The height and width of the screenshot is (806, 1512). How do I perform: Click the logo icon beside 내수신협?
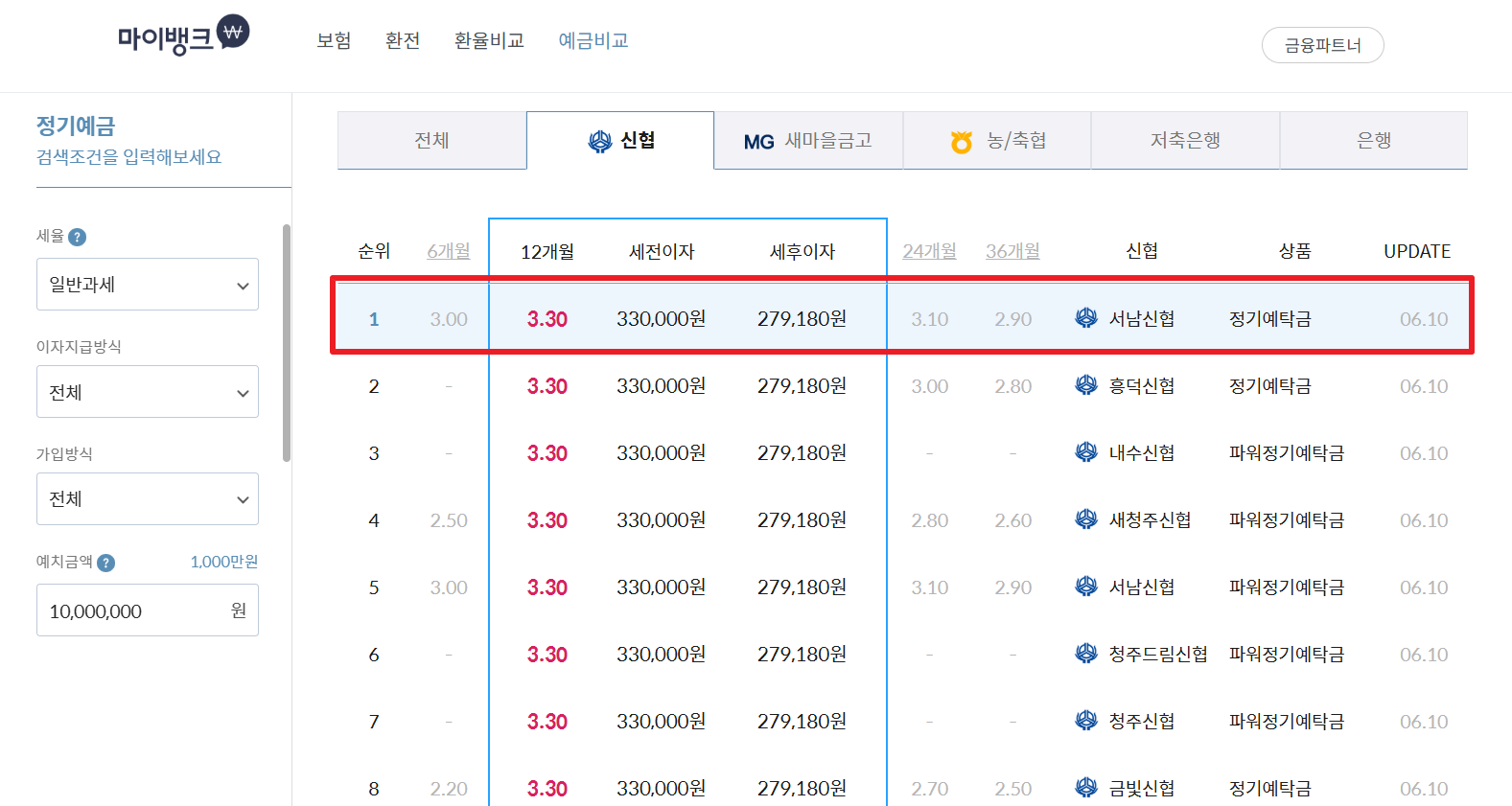pos(1086,452)
